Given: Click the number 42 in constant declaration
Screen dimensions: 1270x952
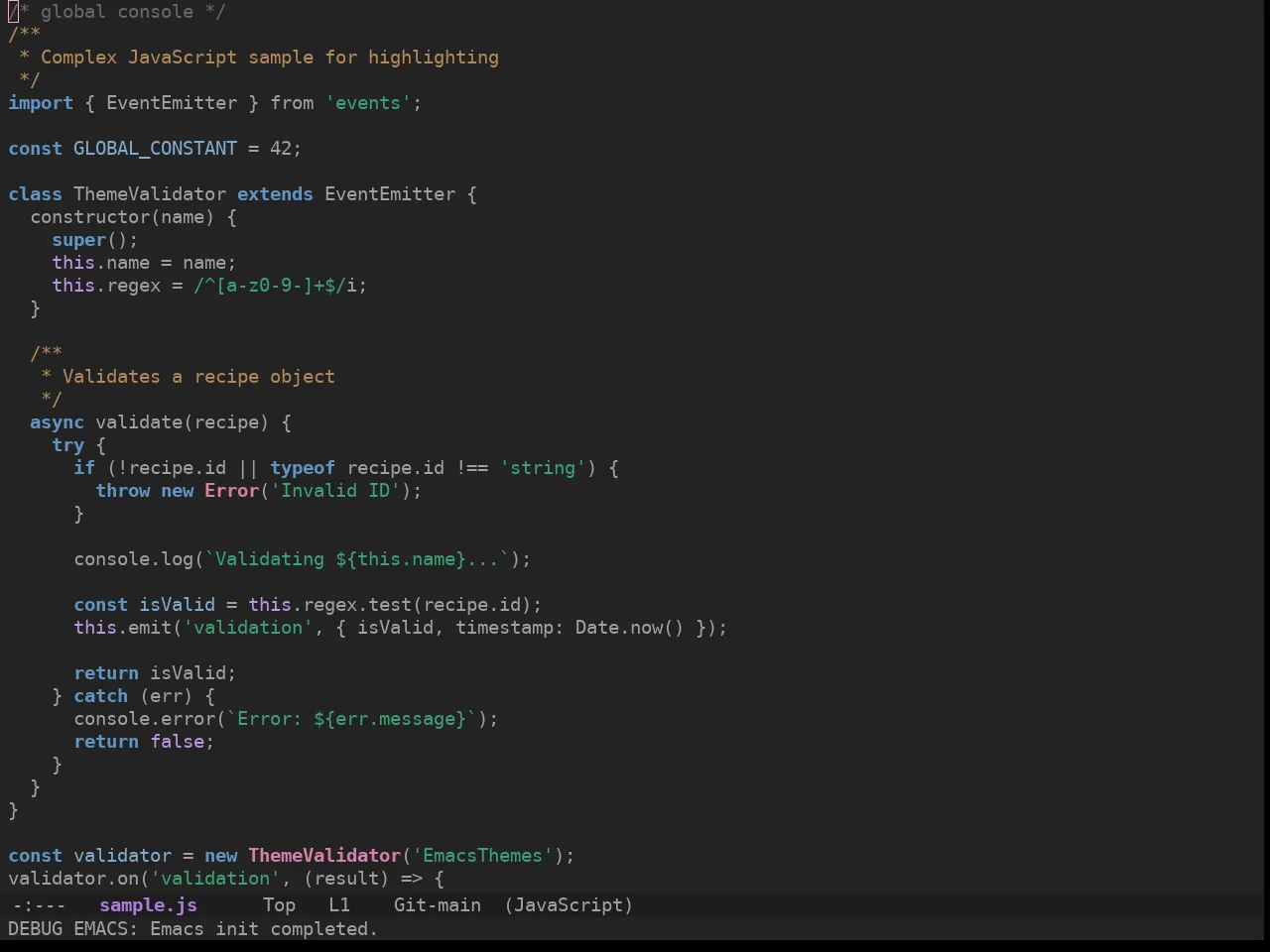Looking at the screenshot, I should coord(281,149).
